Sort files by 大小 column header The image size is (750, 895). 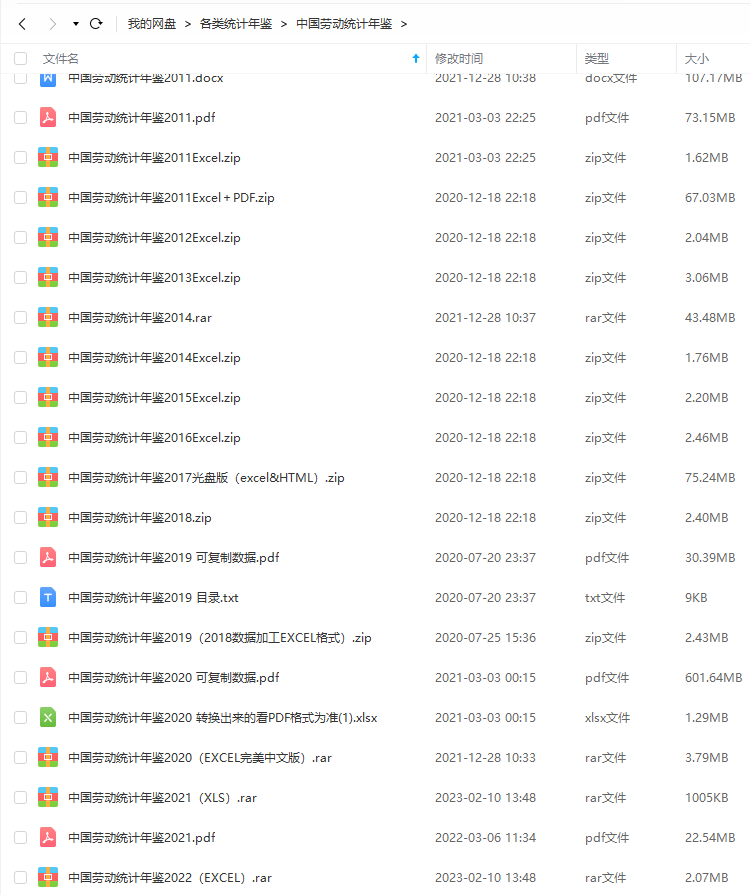click(696, 59)
